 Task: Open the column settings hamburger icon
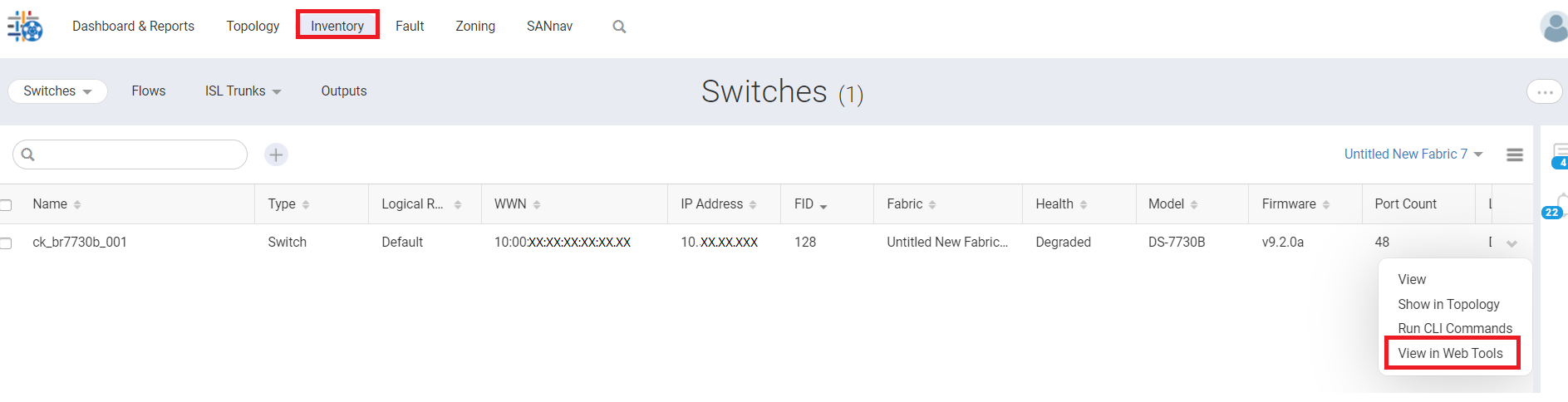coord(1515,154)
